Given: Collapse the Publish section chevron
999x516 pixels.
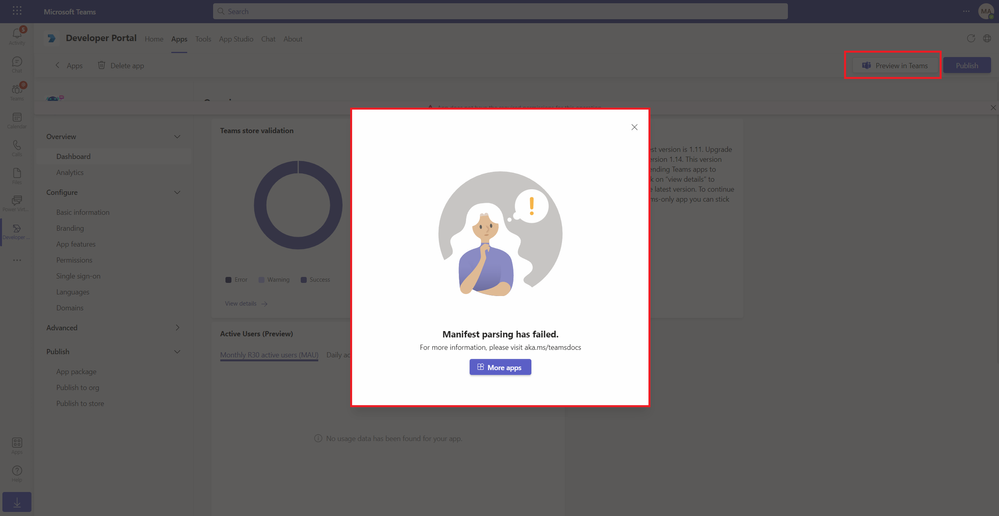Looking at the screenshot, I should coord(177,352).
